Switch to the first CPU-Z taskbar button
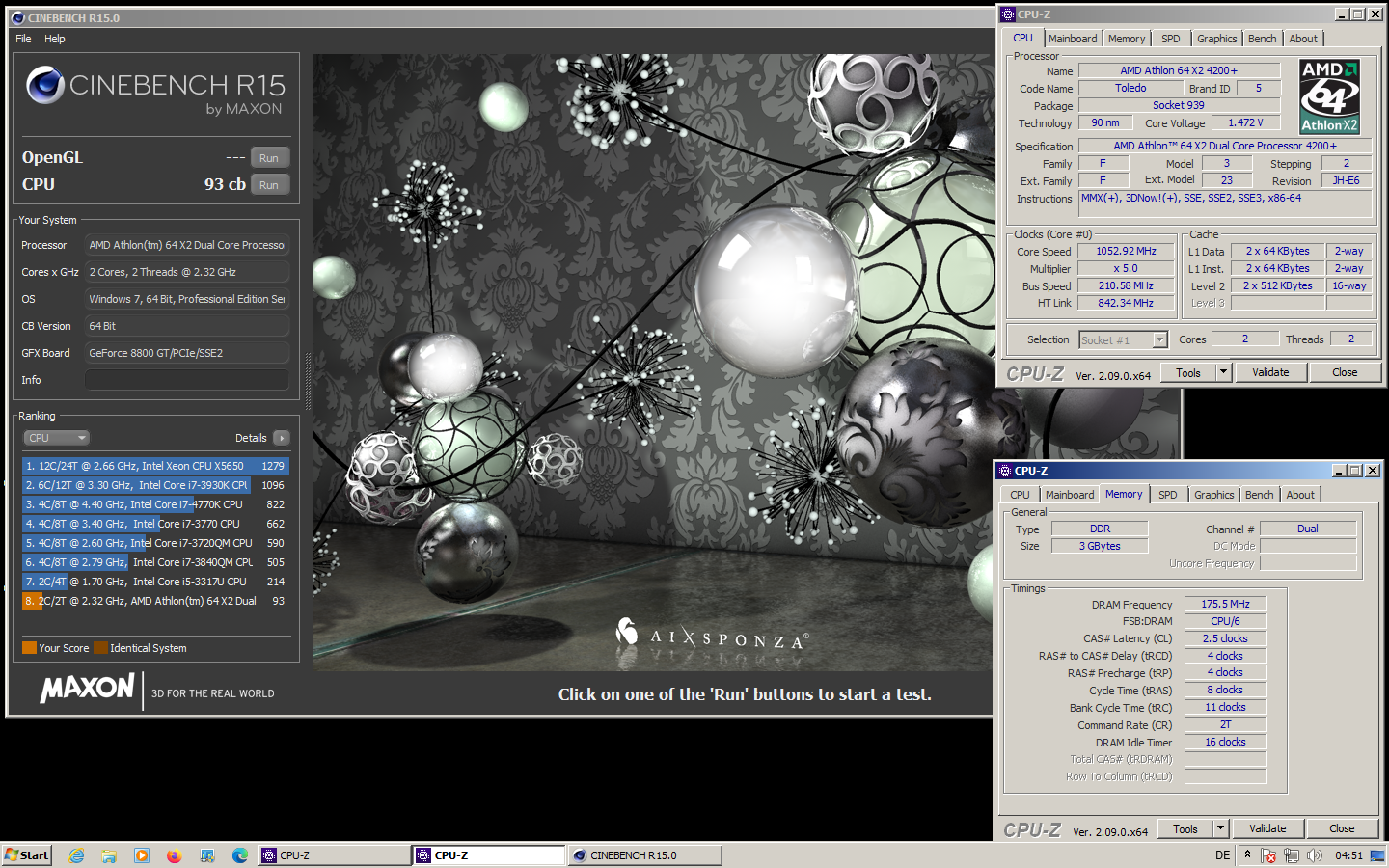Image resolution: width=1389 pixels, height=868 pixels. pos(335,855)
